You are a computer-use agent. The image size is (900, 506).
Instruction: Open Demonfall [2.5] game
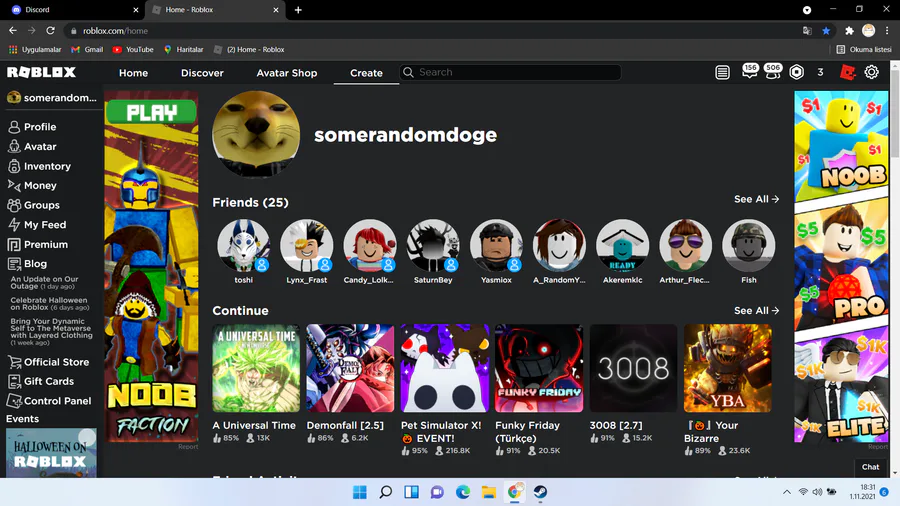[350, 368]
